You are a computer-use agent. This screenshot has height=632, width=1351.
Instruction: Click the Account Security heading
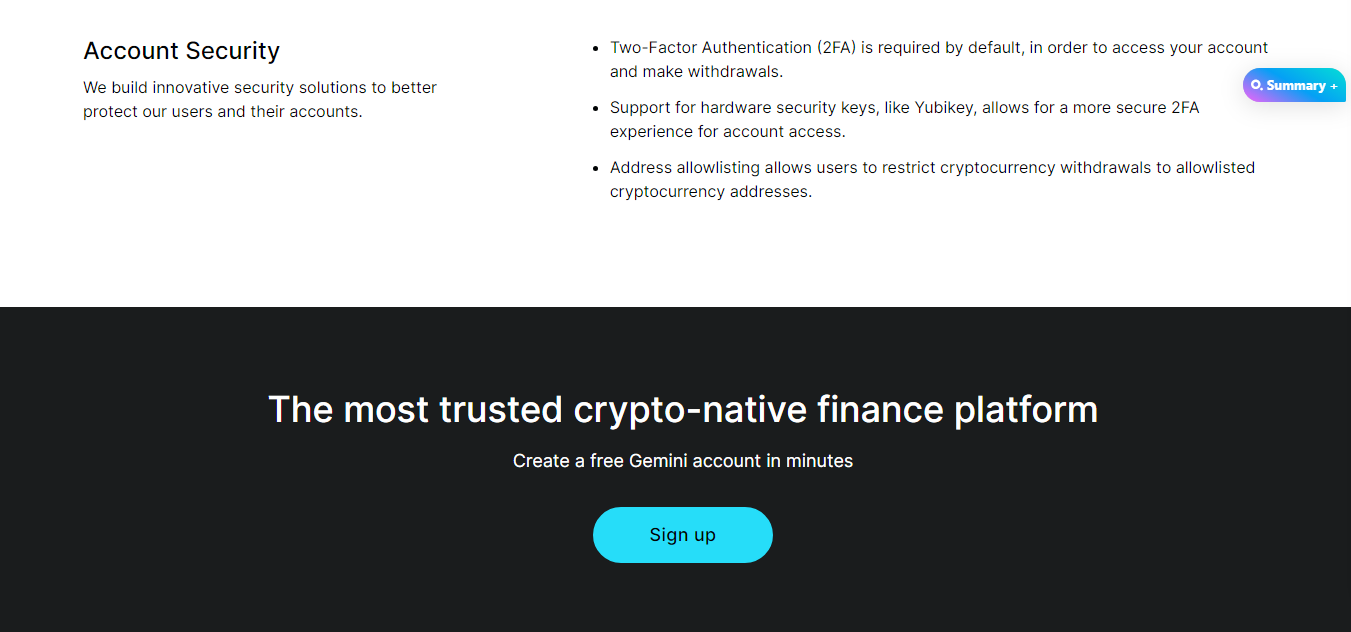pos(182,51)
